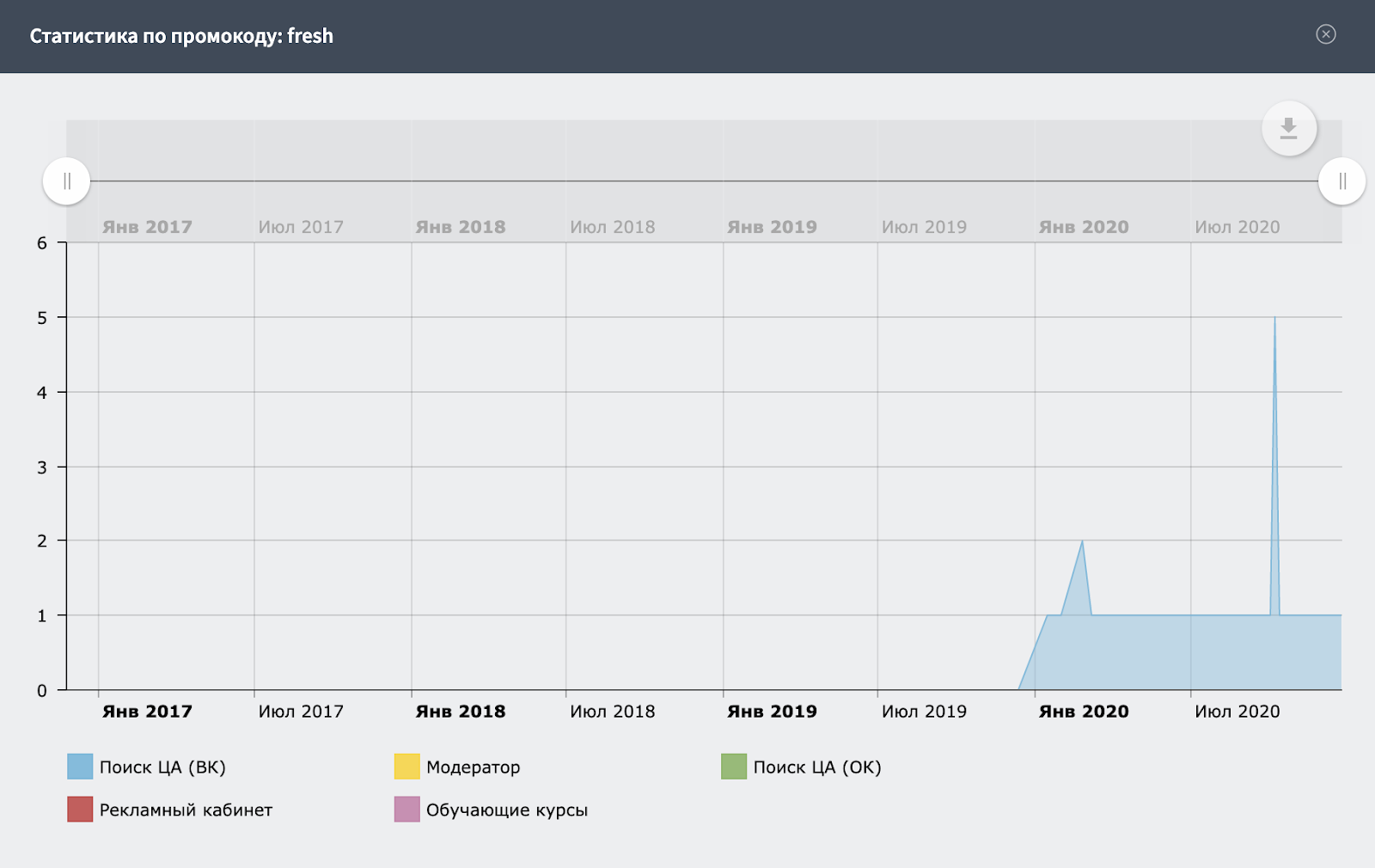Click the yellow Модератор color swatch
This screenshot has width=1375, height=868.
click(407, 767)
